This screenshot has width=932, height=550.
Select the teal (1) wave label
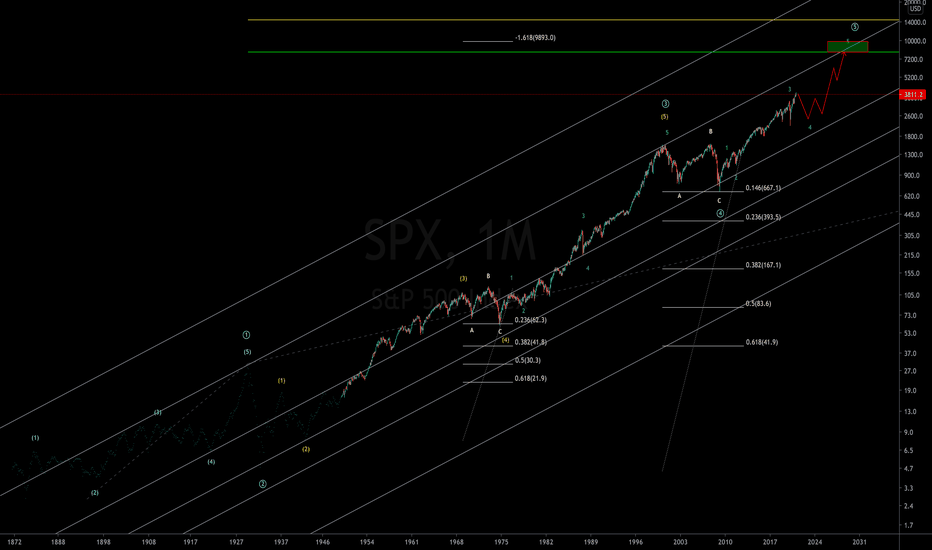(x=35, y=438)
